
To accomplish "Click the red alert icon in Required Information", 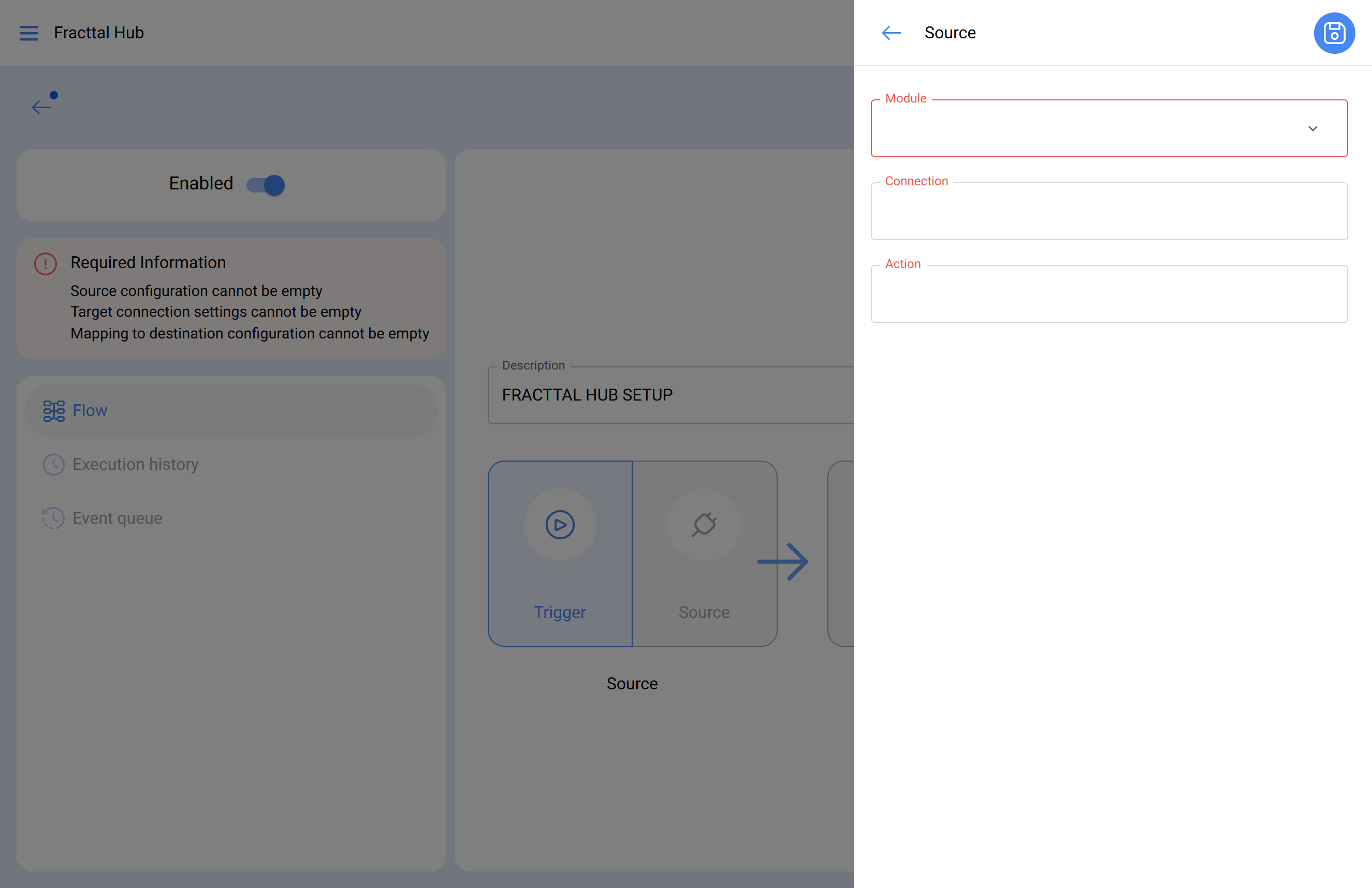I will pos(45,264).
